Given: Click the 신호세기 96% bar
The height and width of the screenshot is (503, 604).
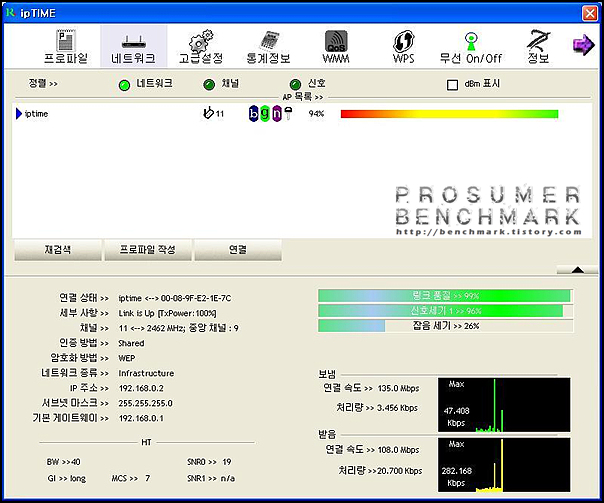Looking at the screenshot, I should tap(445, 311).
